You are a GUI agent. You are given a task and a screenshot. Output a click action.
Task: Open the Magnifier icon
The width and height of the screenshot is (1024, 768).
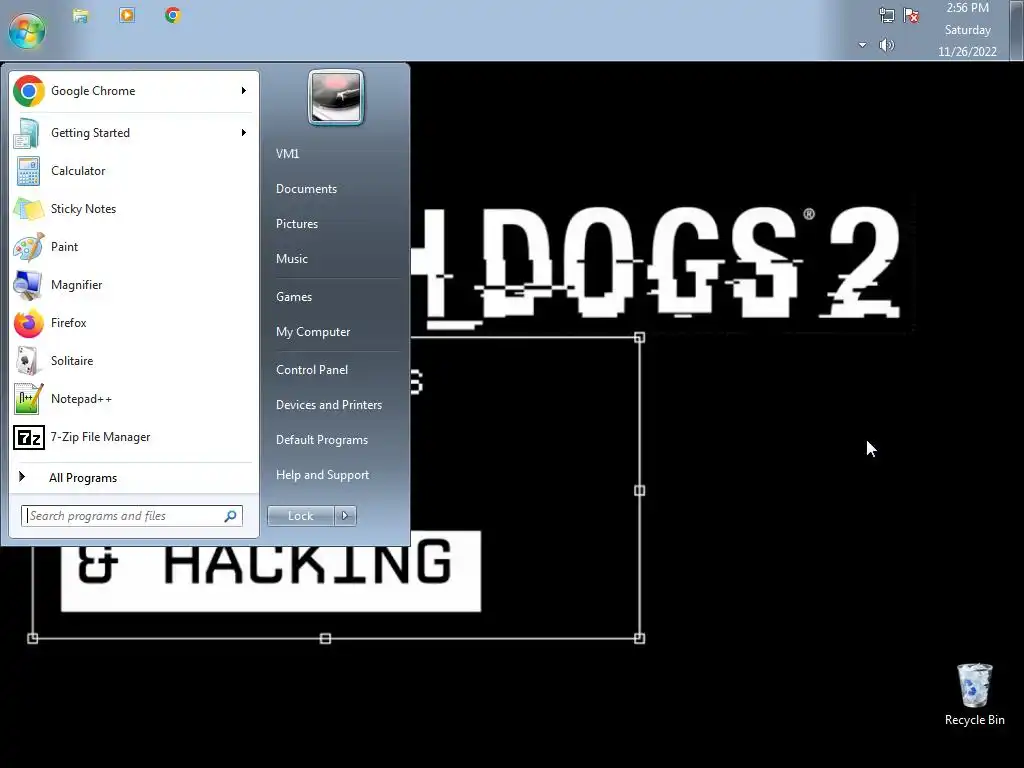pyautogui.click(x=28, y=285)
